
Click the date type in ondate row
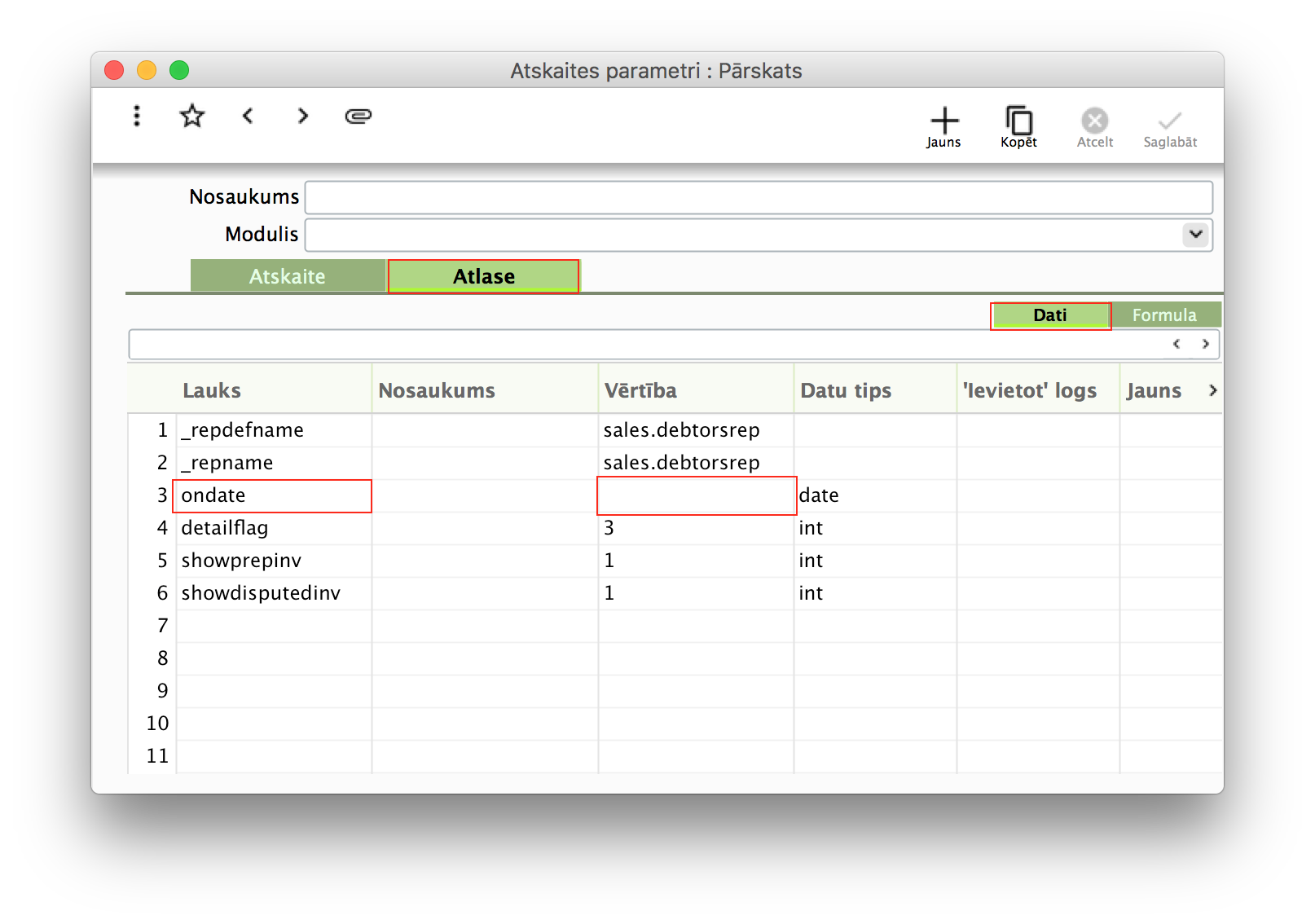tap(819, 495)
